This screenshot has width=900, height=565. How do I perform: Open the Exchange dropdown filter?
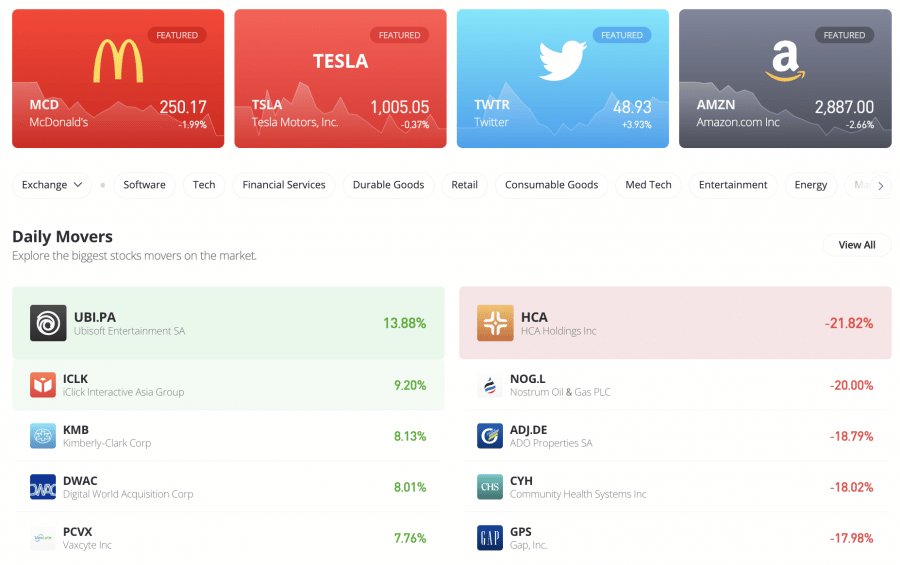coord(52,185)
